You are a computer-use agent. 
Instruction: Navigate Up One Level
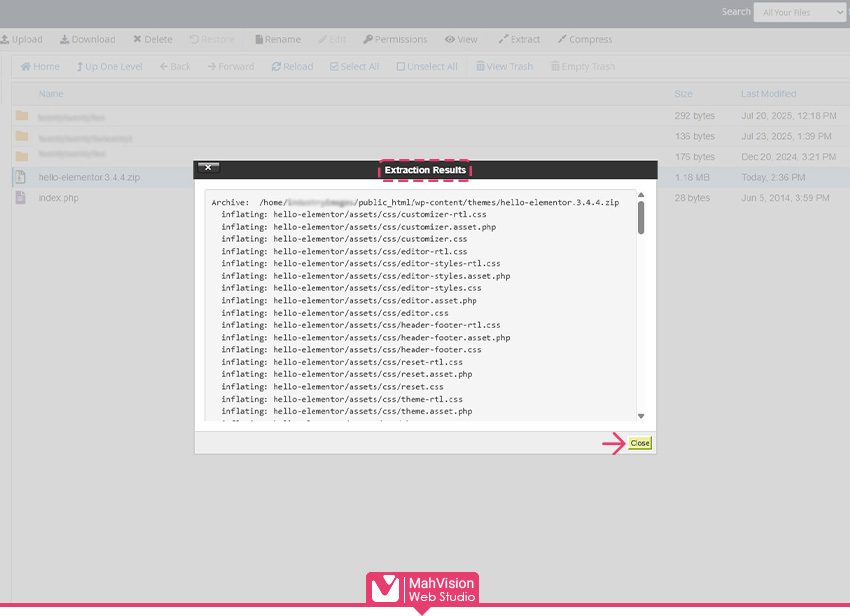pyautogui.click(x=109, y=67)
